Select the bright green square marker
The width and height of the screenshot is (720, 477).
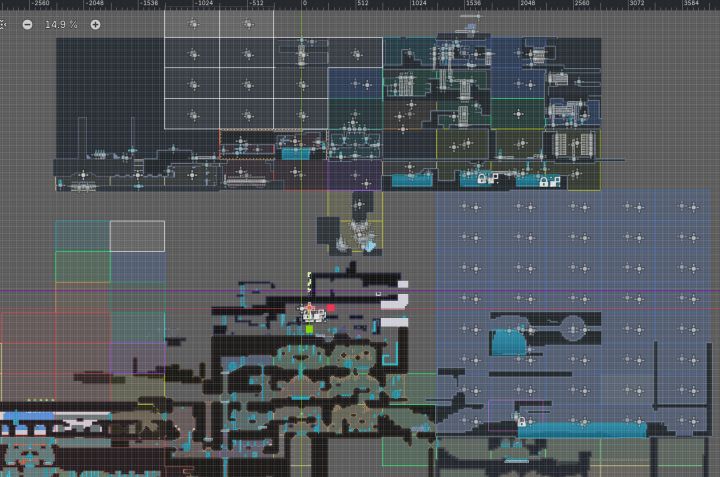click(309, 329)
